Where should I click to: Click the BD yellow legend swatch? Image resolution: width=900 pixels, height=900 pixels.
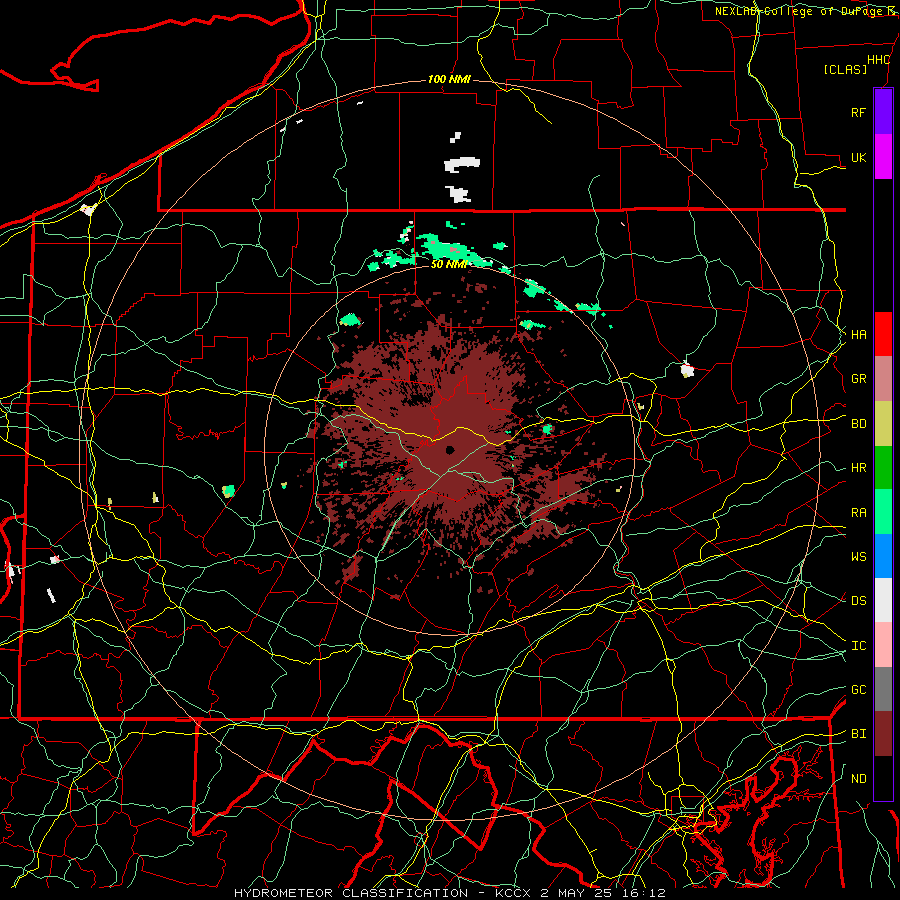tap(883, 424)
